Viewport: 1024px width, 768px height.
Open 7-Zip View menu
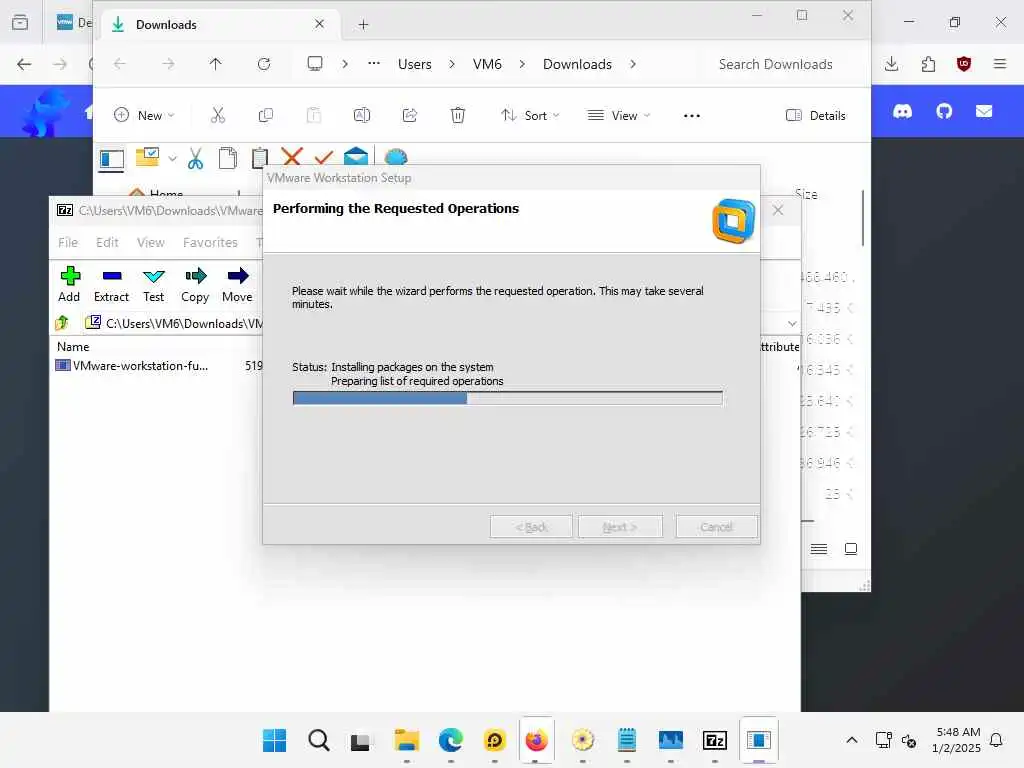[151, 242]
